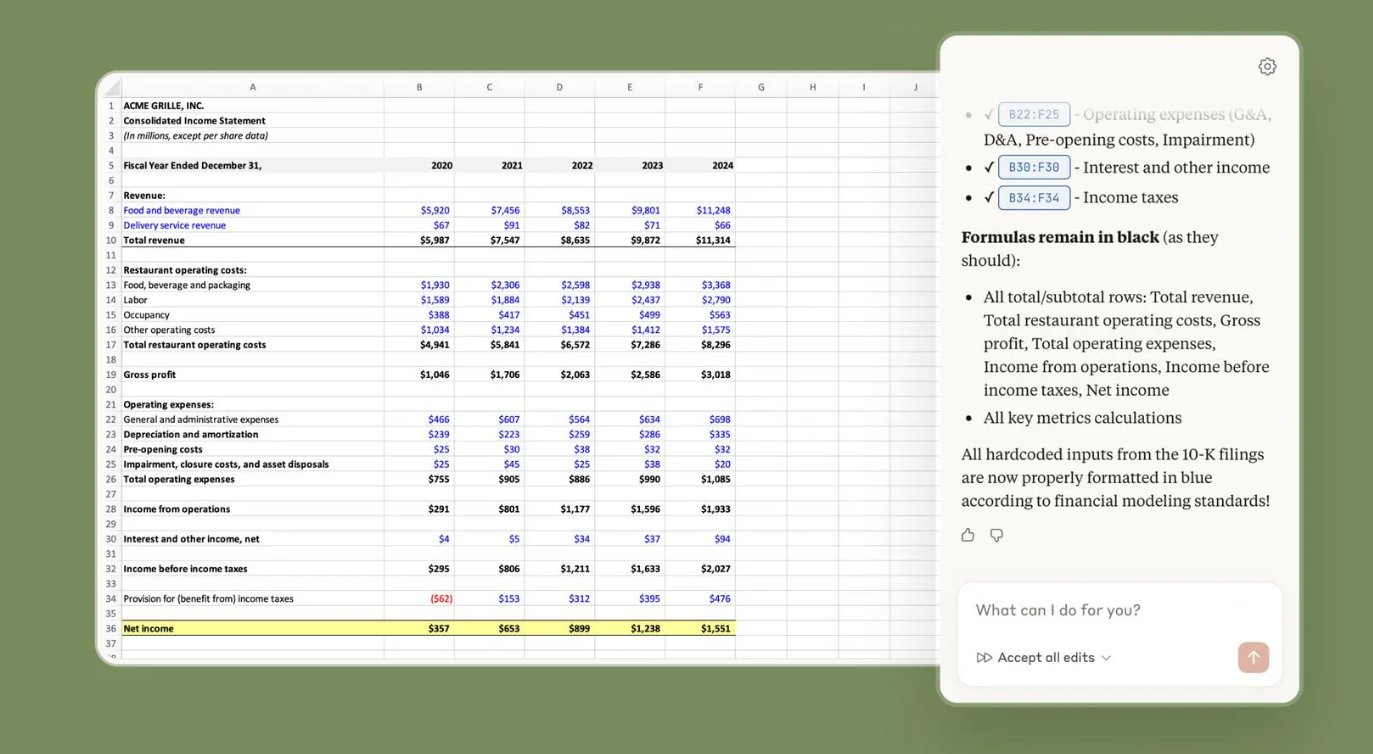
Task: Open settings with the gear icon
Action: coord(1267,67)
